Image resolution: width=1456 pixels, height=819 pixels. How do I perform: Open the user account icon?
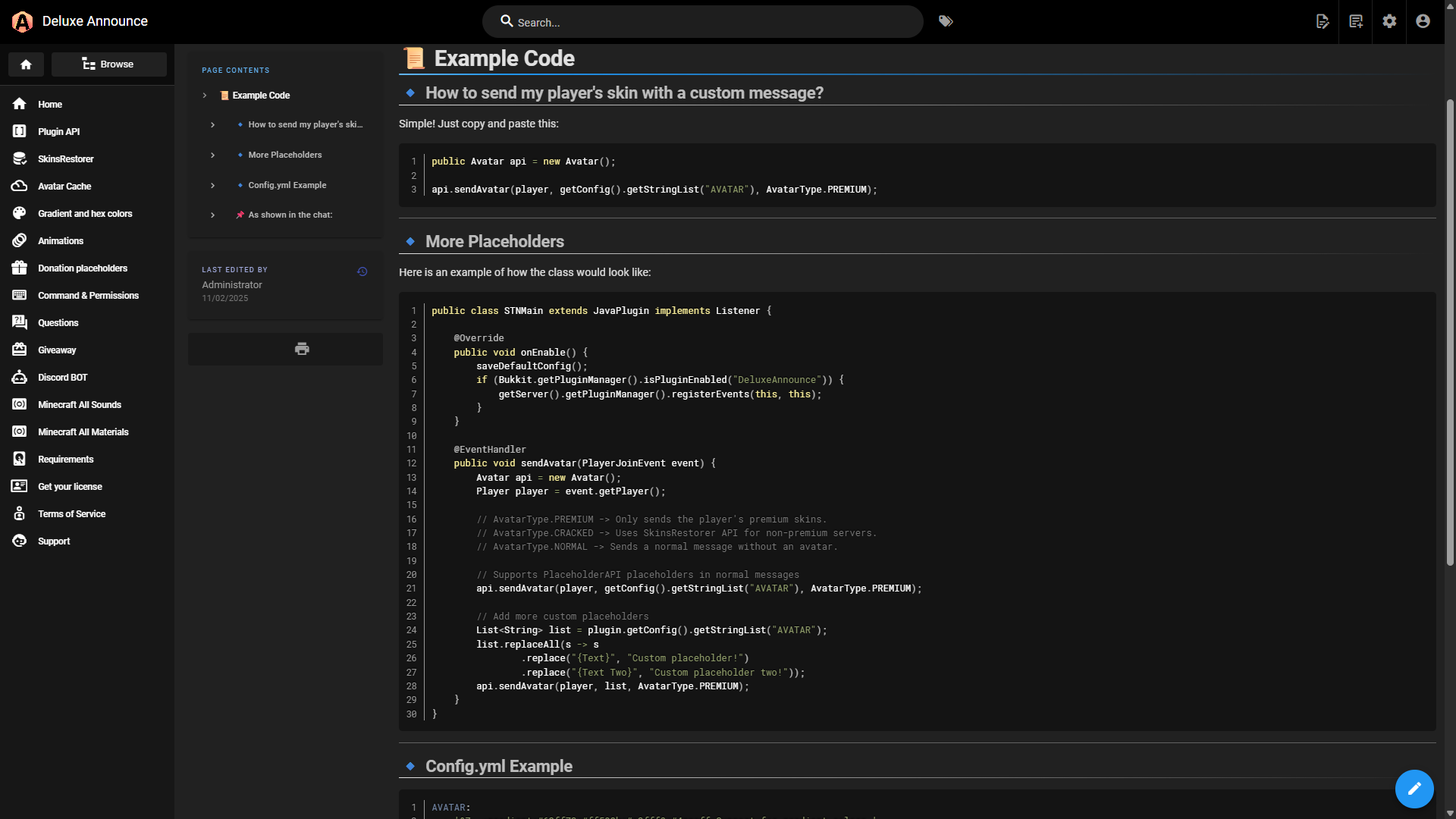(1423, 21)
